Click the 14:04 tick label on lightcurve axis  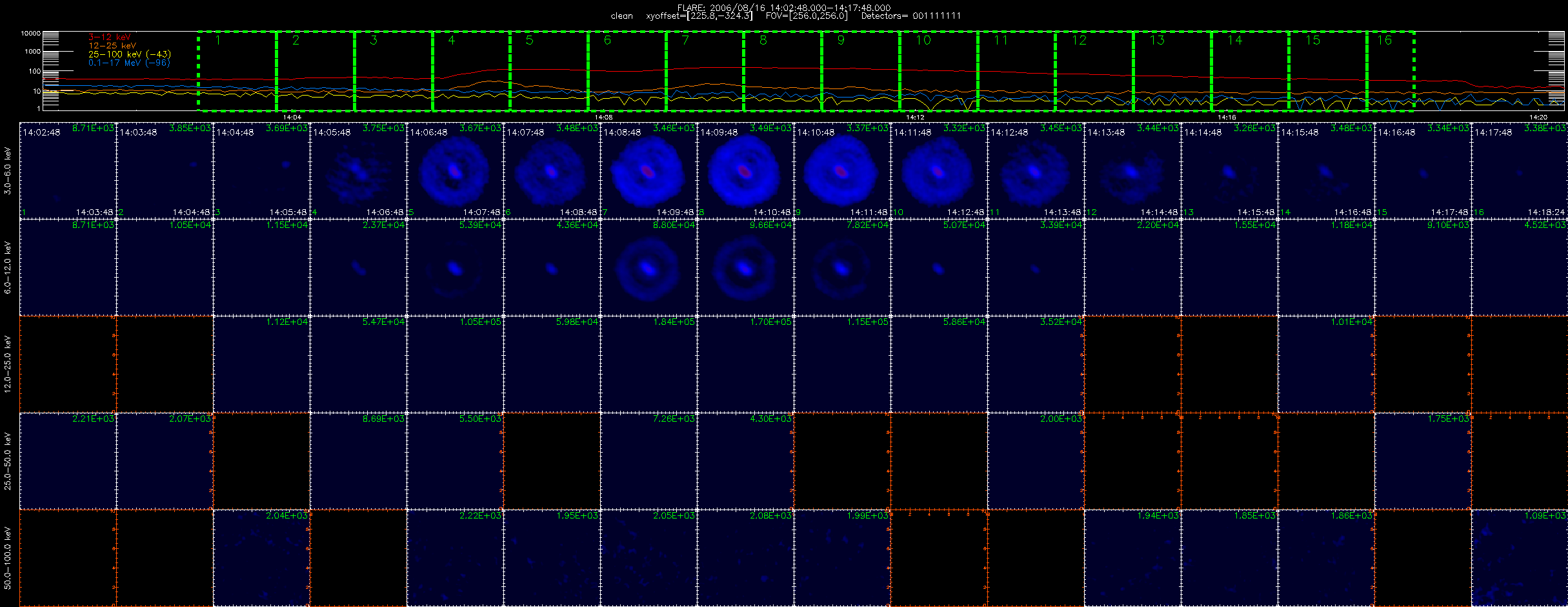click(292, 117)
